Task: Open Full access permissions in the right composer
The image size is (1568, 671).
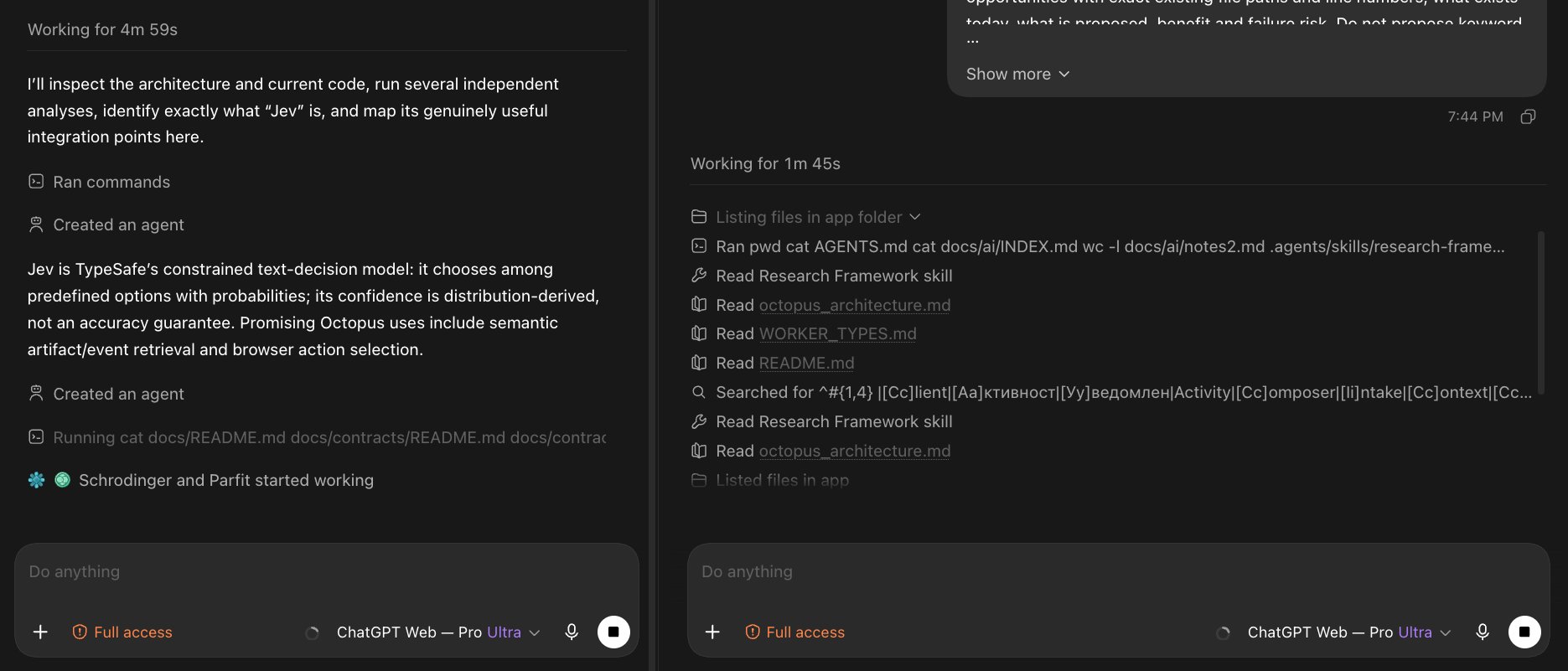Action: 794,632
